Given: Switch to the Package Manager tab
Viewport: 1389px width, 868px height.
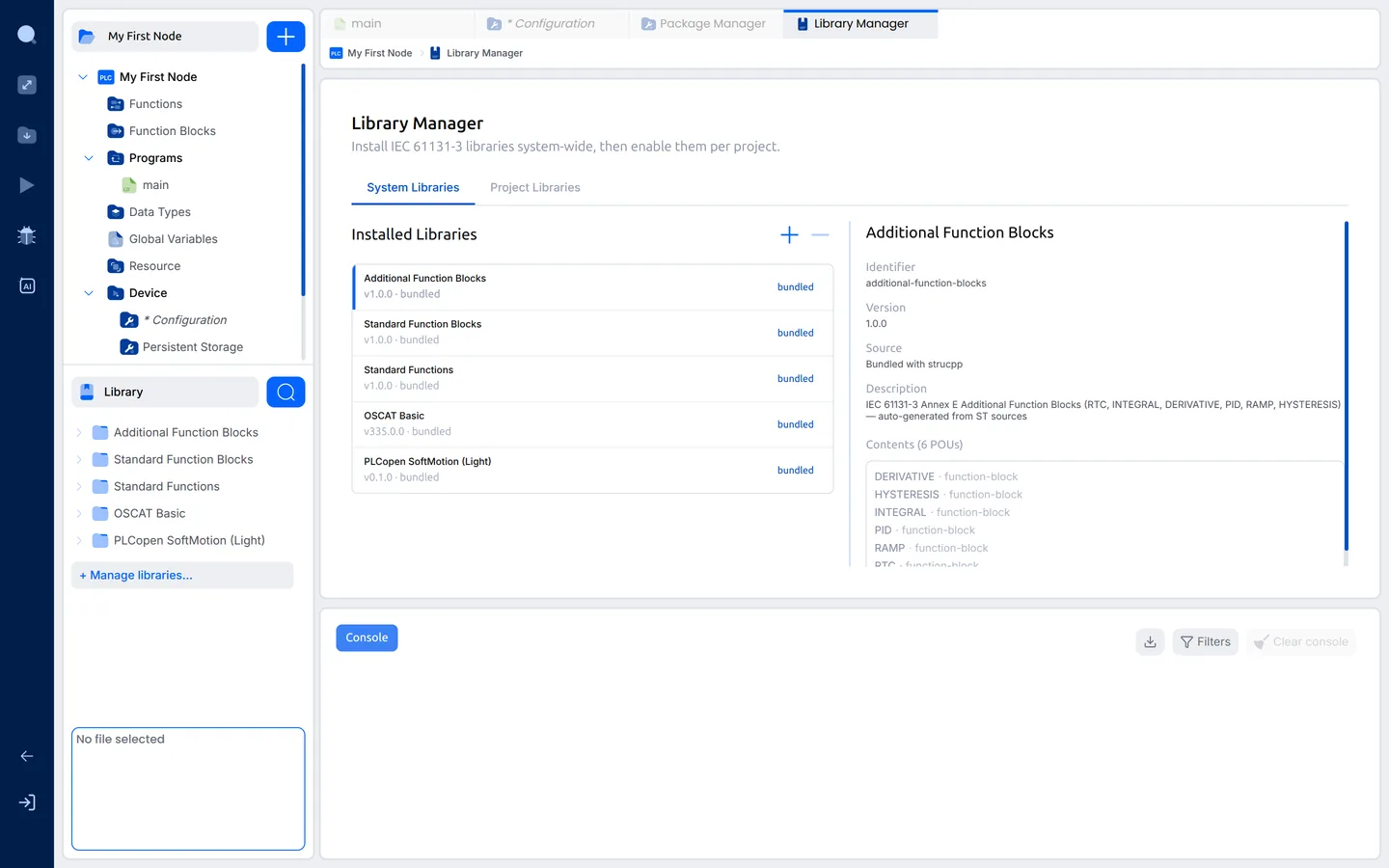Looking at the screenshot, I should coord(706,24).
